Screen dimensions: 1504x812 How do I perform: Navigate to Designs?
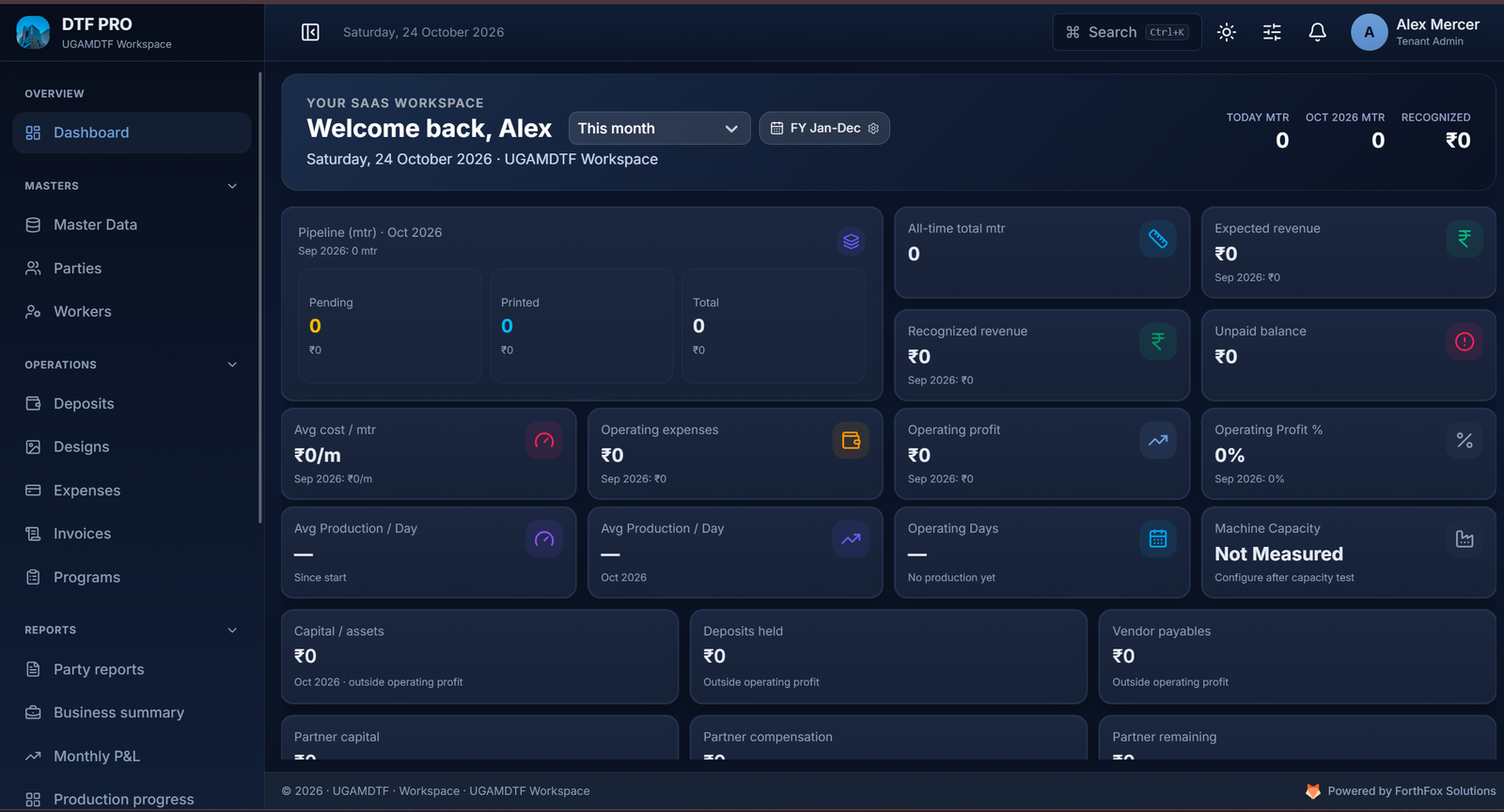[132, 446]
